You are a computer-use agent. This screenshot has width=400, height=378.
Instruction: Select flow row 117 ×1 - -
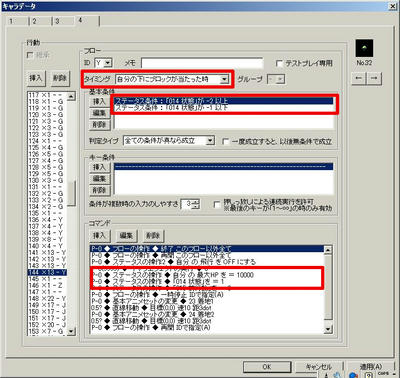point(47,95)
